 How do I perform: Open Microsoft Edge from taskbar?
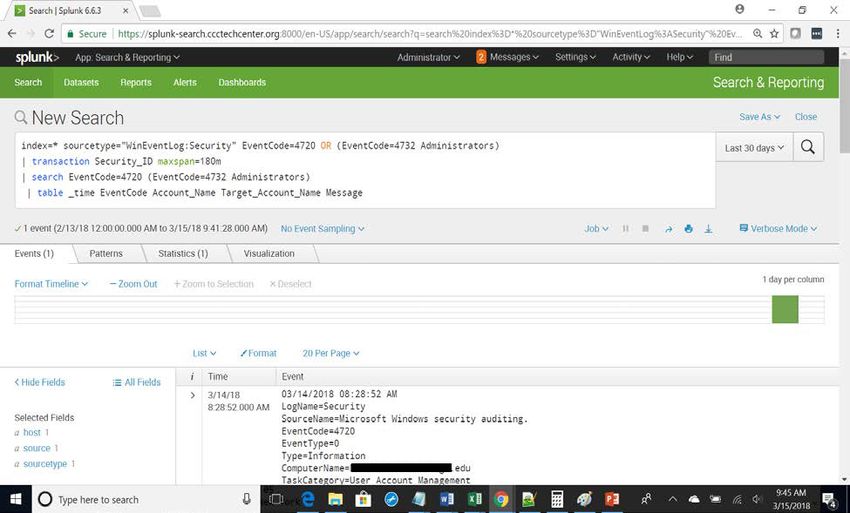308,499
